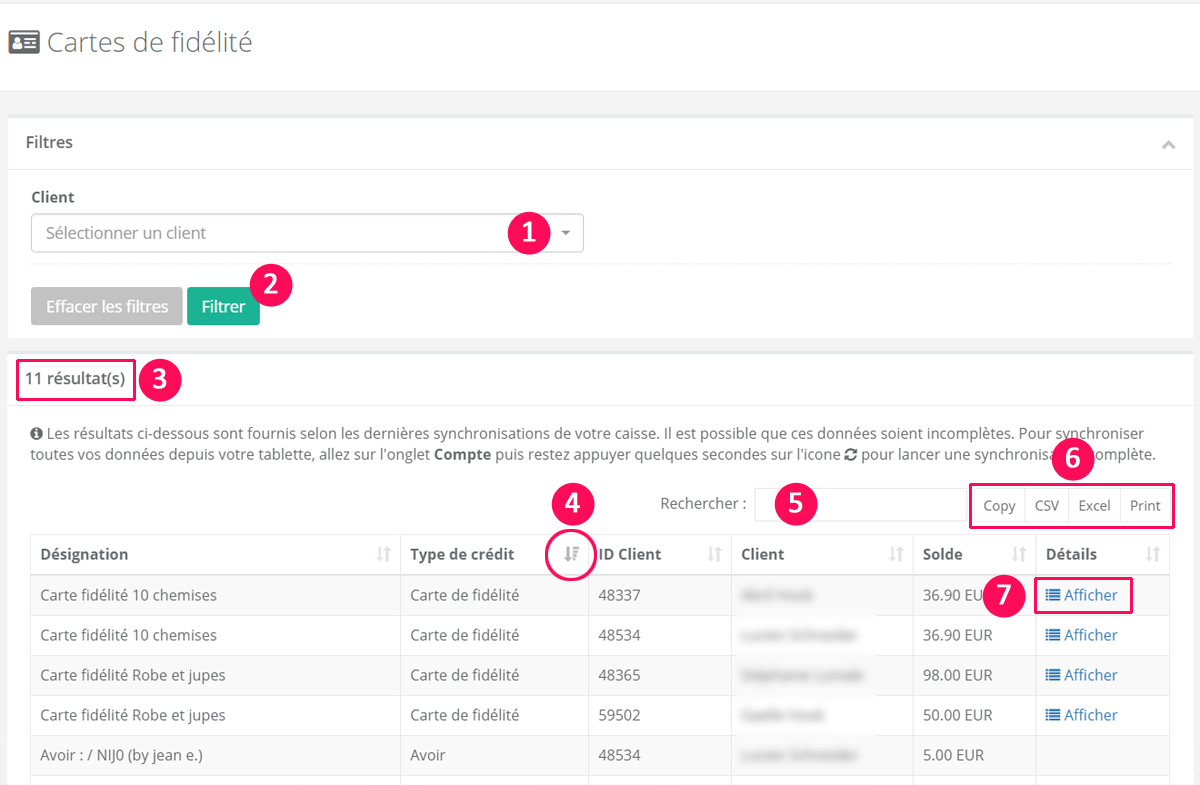This screenshot has width=1200, height=785.
Task: Click the ID Client column header
Action: pyautogui.click(x=660, y=554)
